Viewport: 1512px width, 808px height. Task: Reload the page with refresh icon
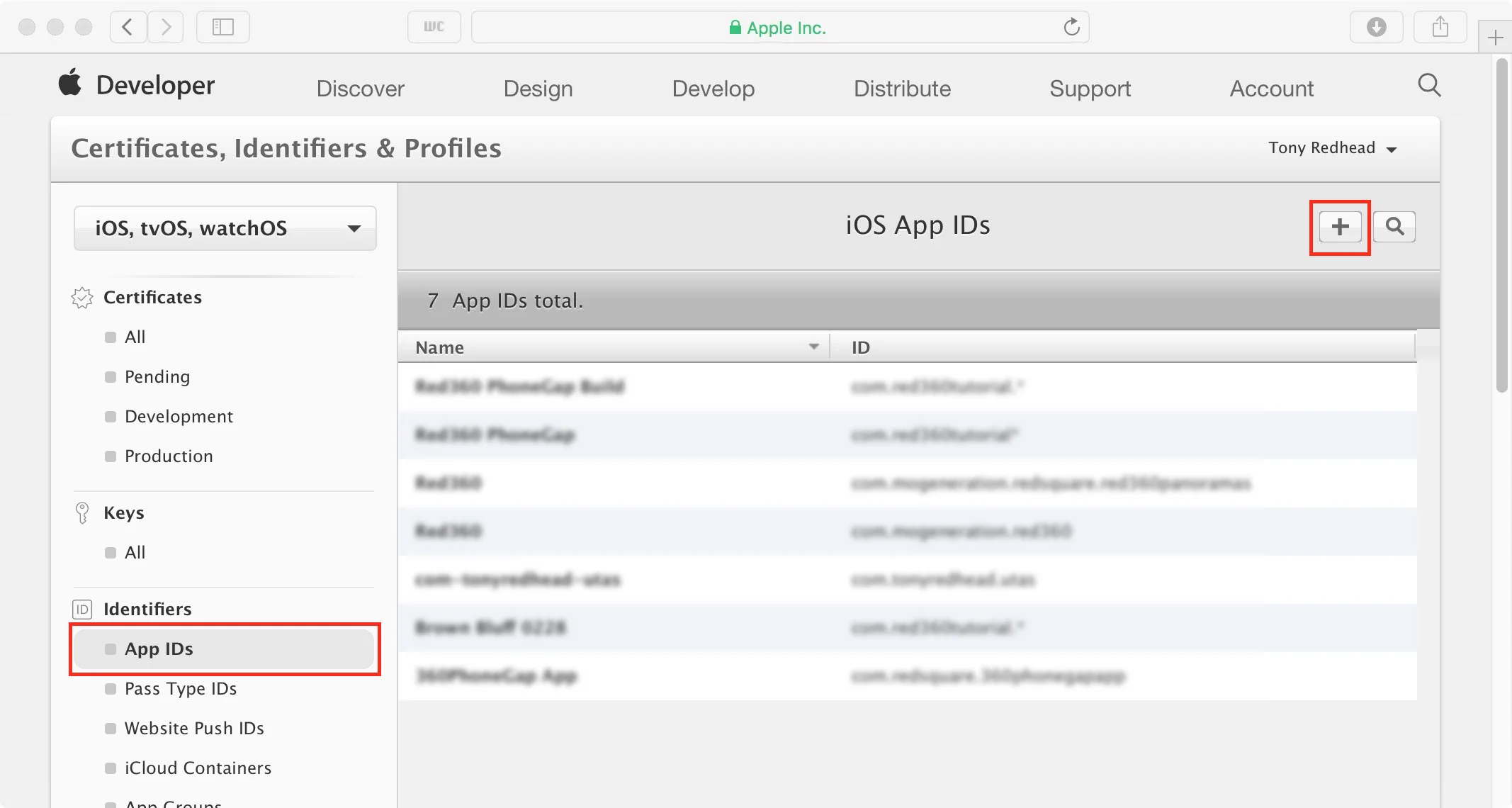pos(1071,27)
